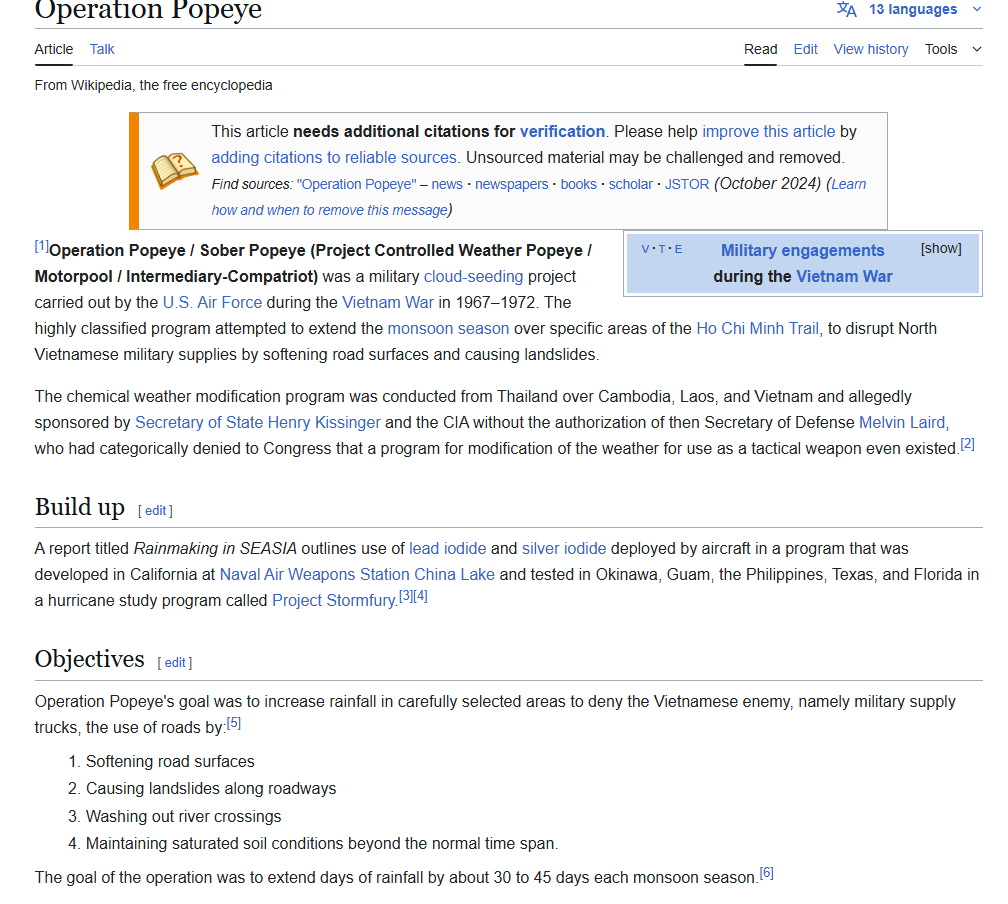Open the Tools dropdown menu
1008x904 pixels.
pos(953,50)
